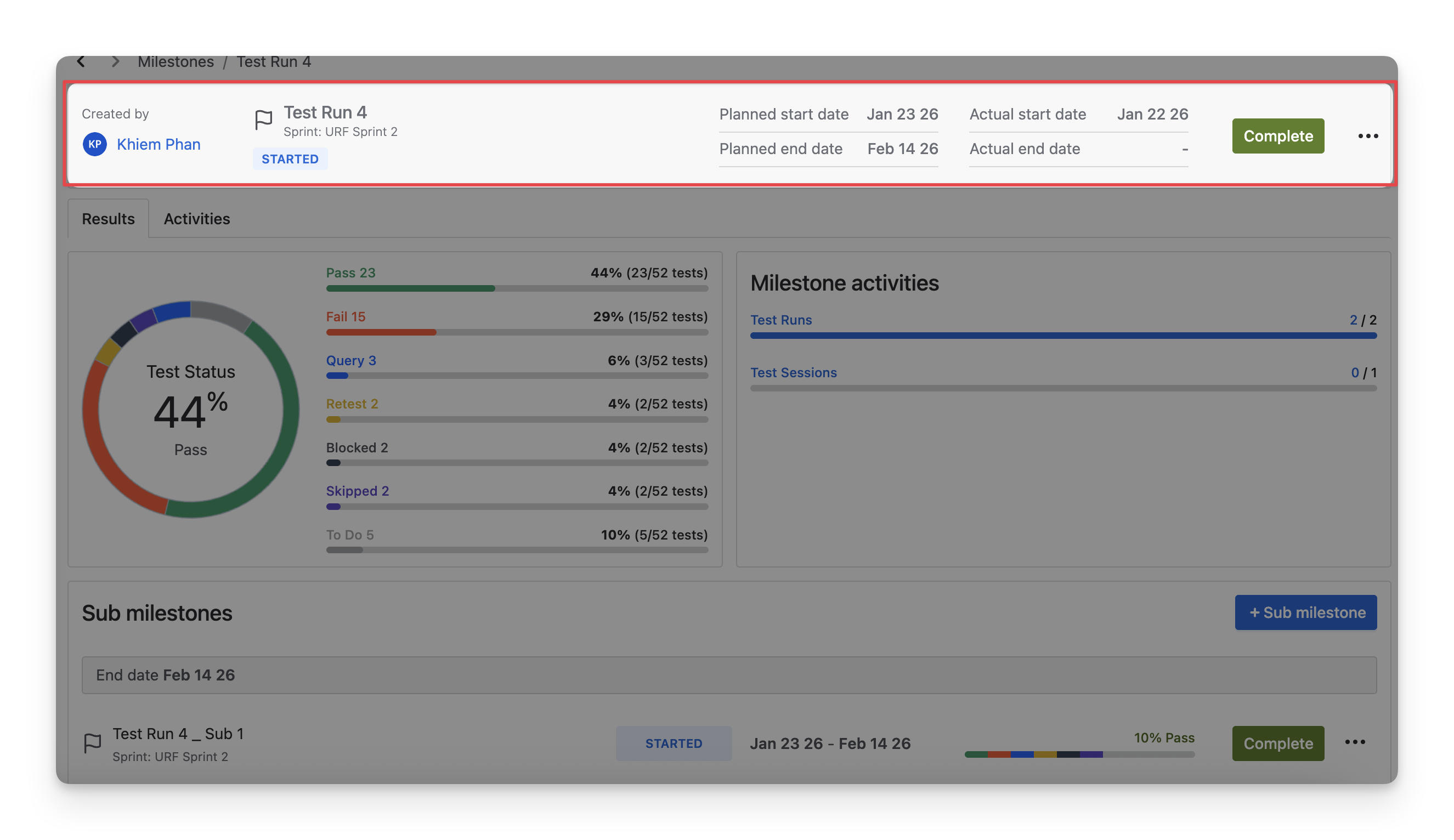Complete the Test Run 4 _ Sub 1 milestone

tap(1277, 743)
